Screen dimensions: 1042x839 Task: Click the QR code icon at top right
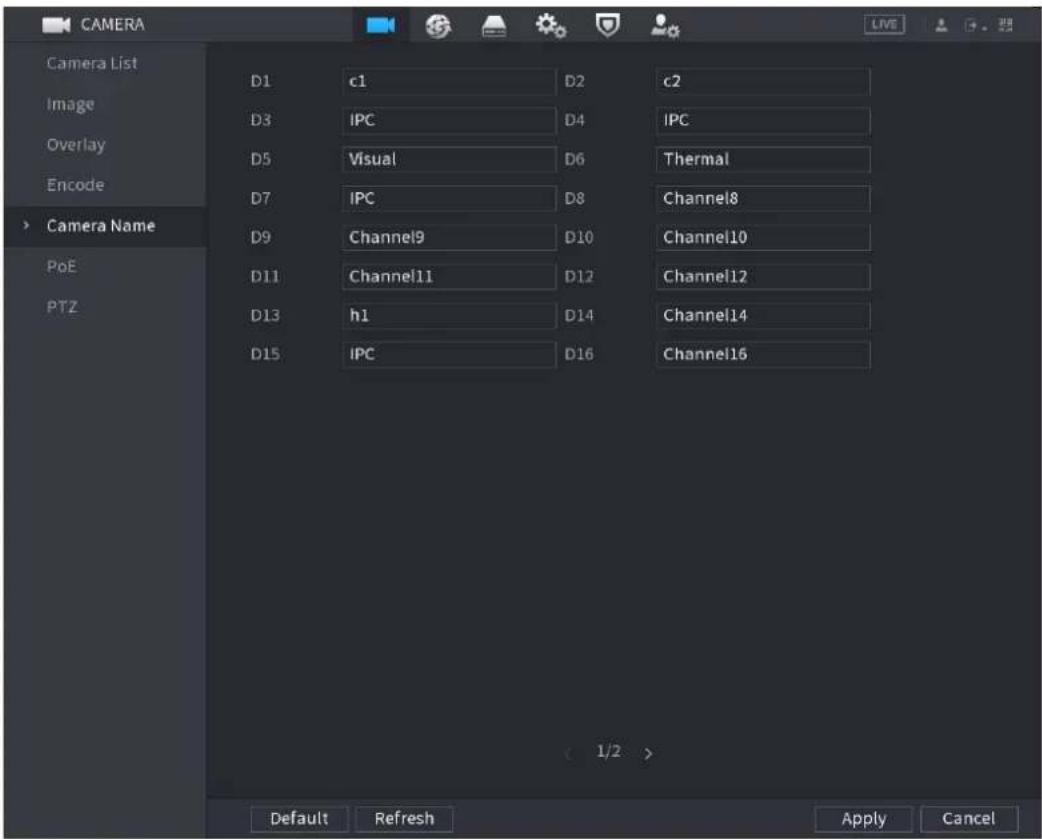pos(1005,25)
